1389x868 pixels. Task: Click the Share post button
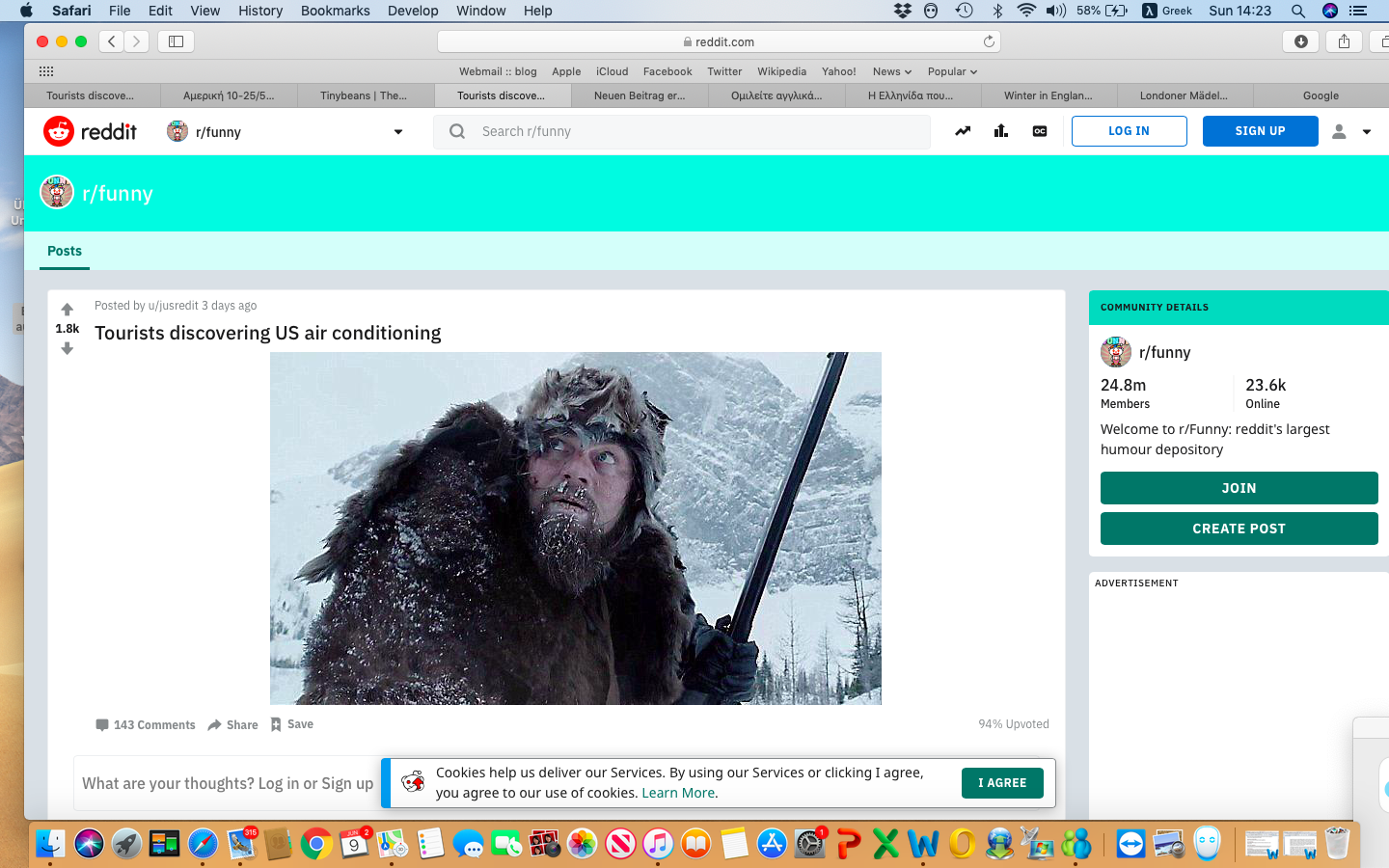pyautogui.click(x=233, y=725)
